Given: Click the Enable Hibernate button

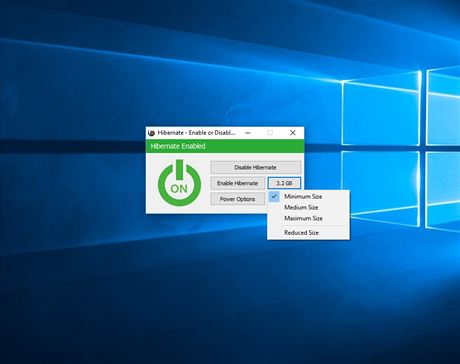Looking at the screenshot, I should (238, 183).
